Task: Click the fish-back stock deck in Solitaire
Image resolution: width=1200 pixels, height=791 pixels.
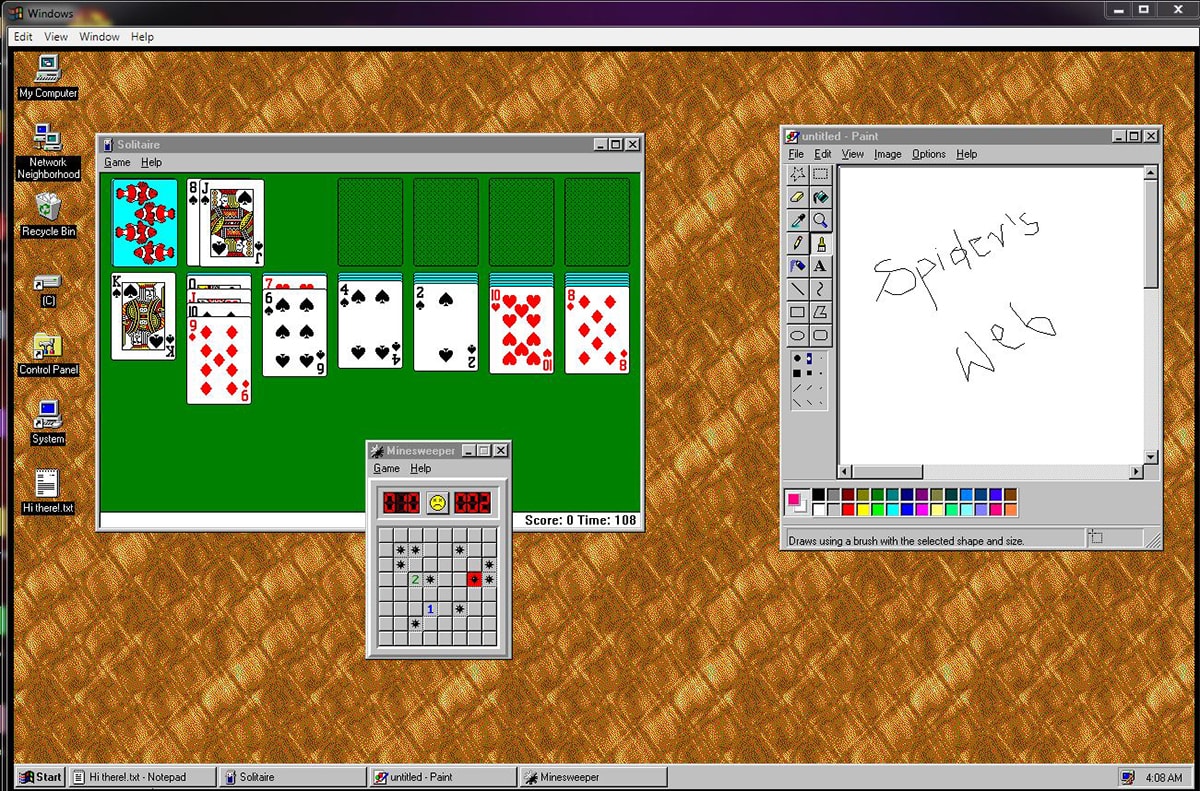Action: point(144,222)
